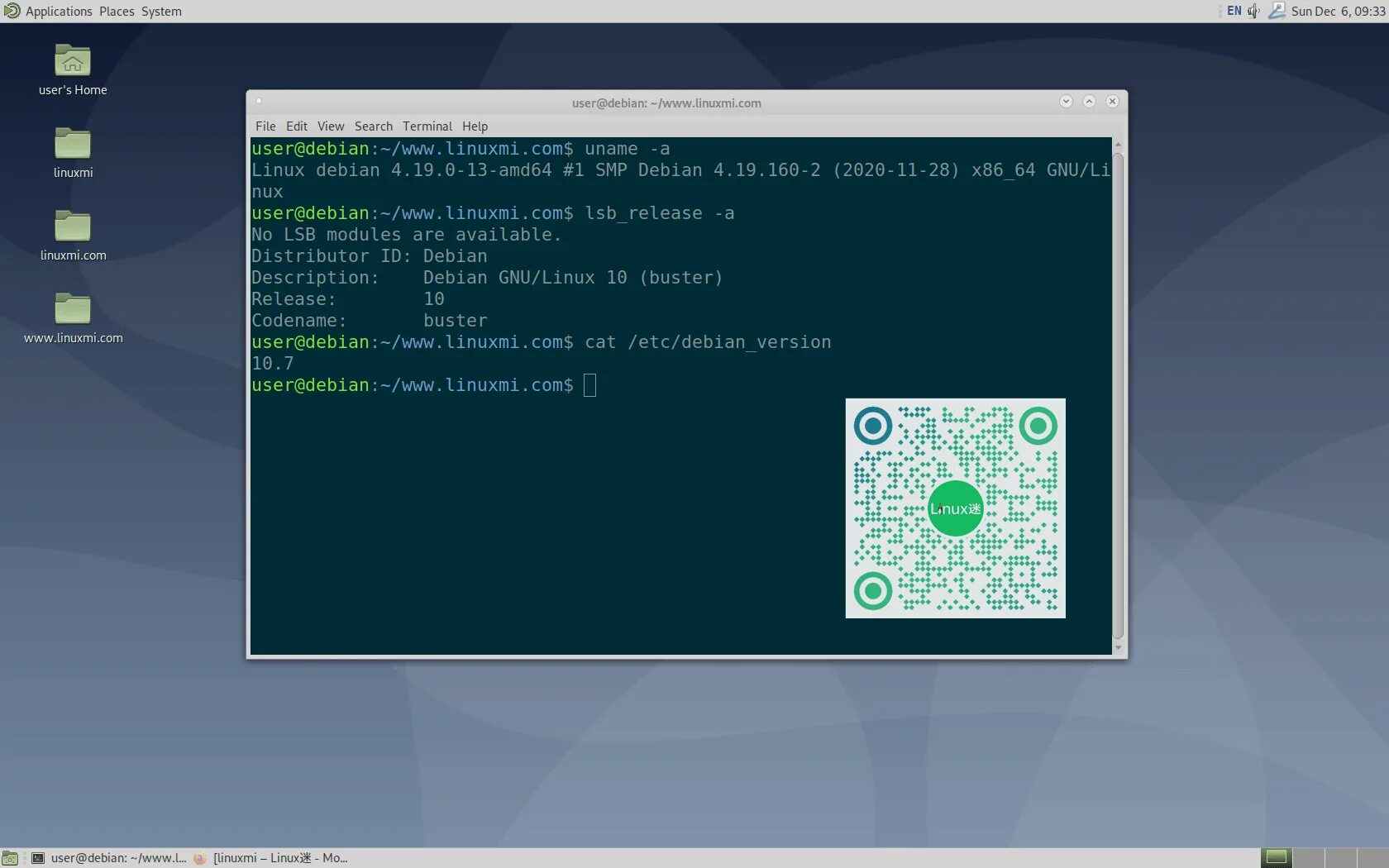Select the first workspace in switcher
Viewport: 1389px width, 868px height.
point(1277,857)
